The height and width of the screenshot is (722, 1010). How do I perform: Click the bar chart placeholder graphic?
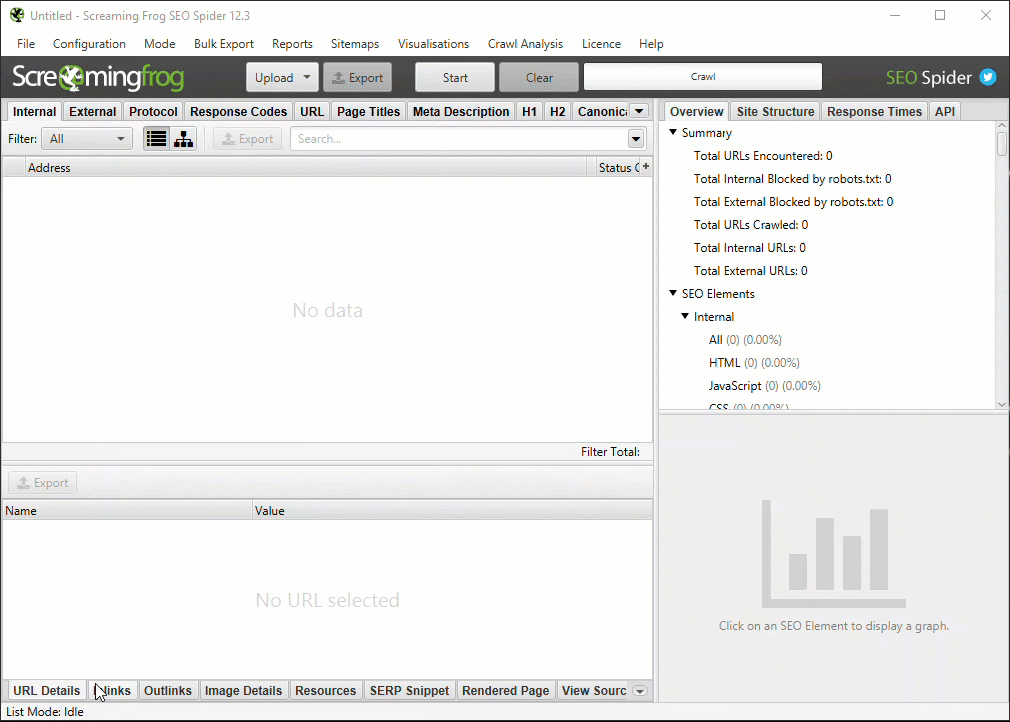click(x=825, y=555)
